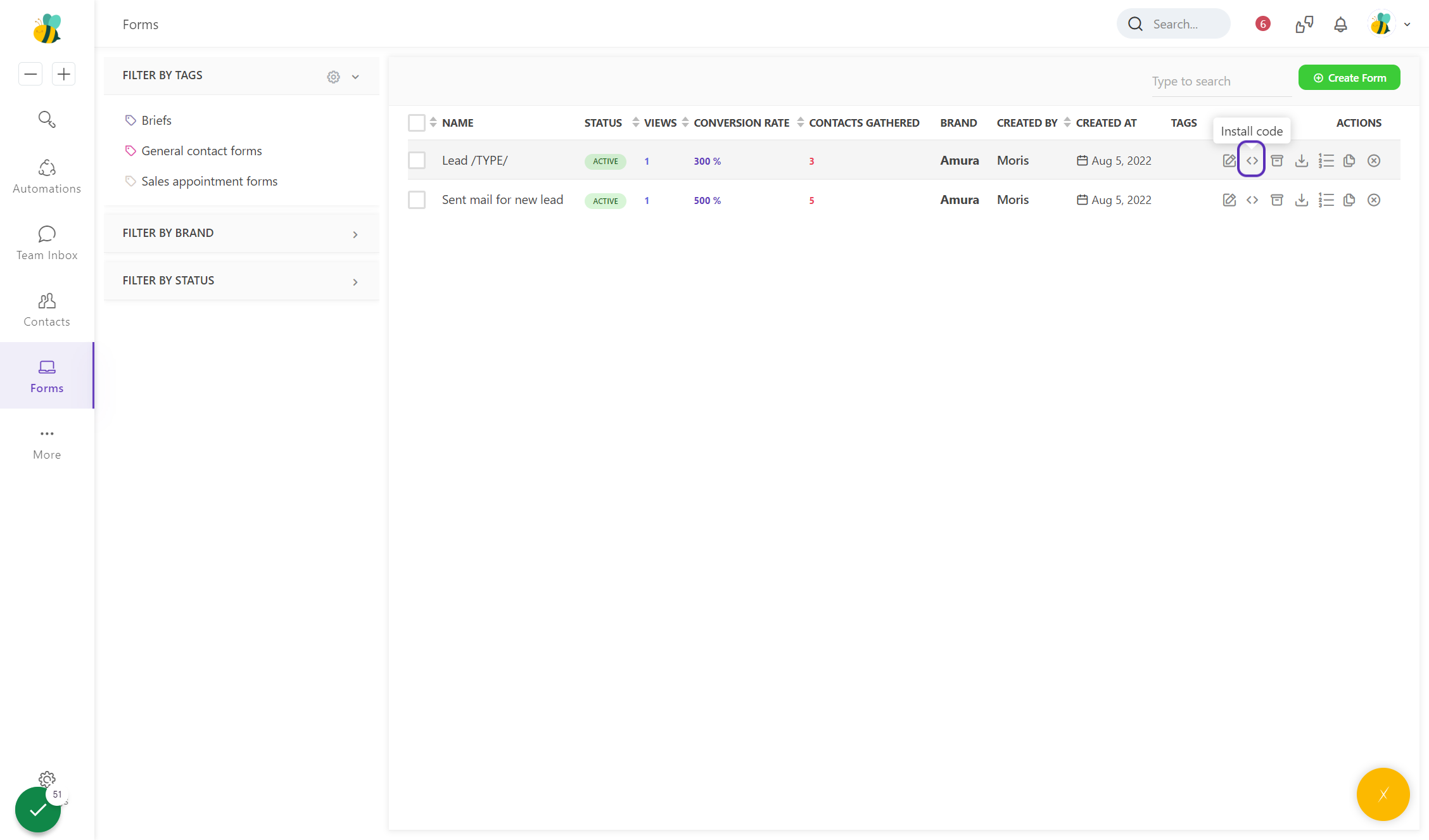Filter by Sales appointment forms tag
Screen dimensions: 1429x840
point(201,181)
